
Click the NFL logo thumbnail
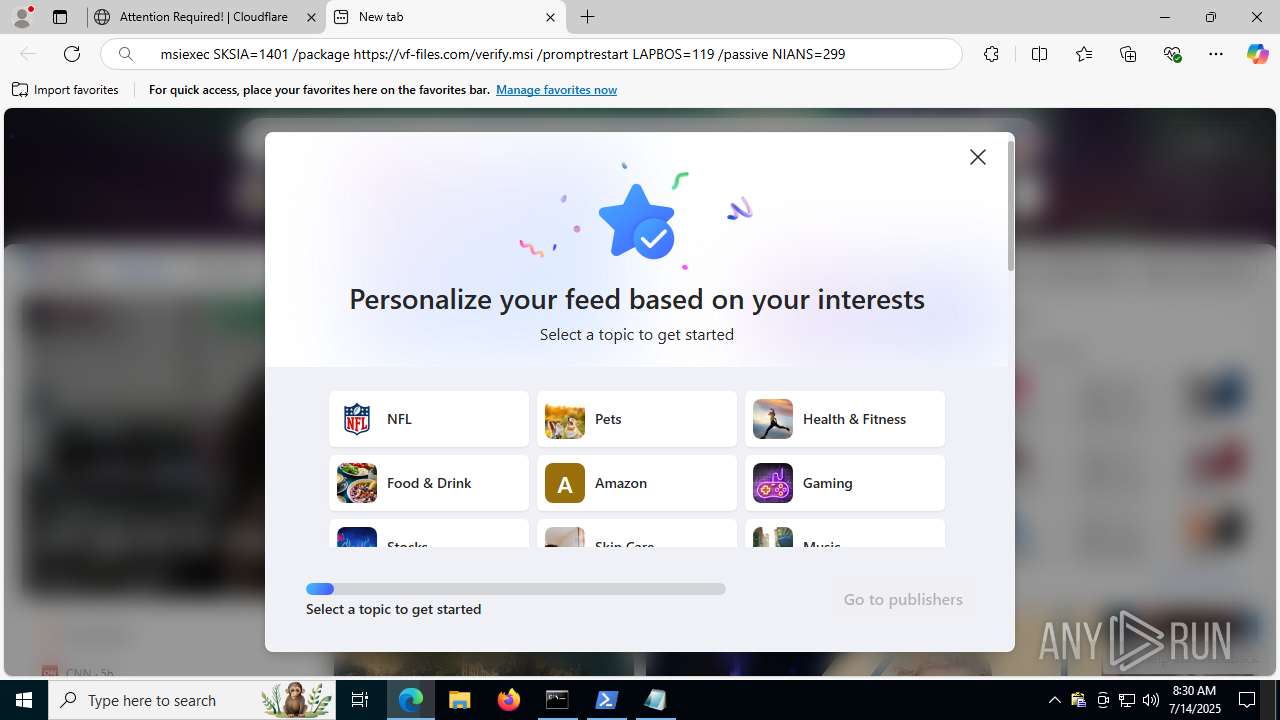pyautogui.click(x=357, y=419)
